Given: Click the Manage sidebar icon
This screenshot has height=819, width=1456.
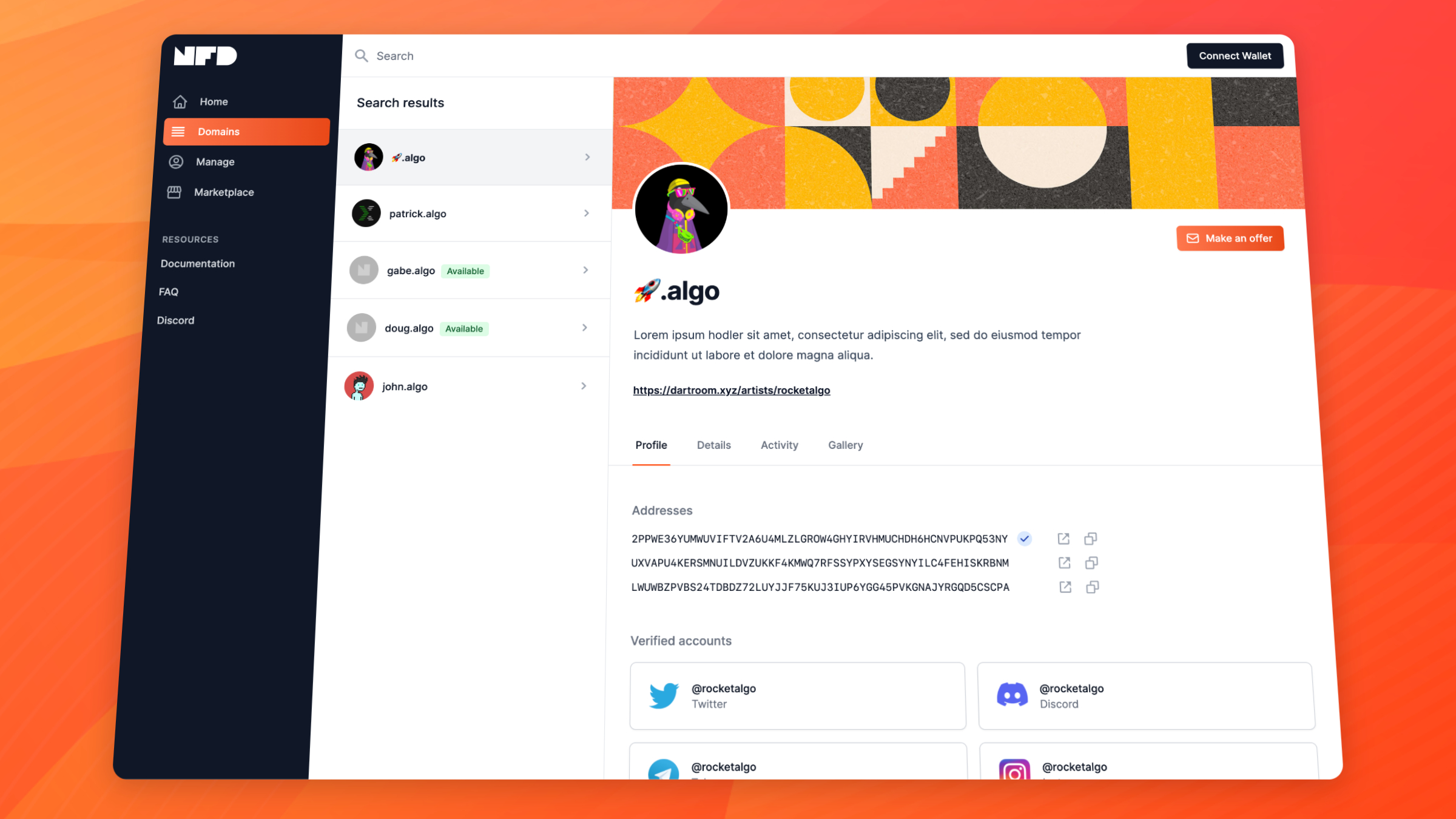Looking at the screenshot, I should (177, 161).
